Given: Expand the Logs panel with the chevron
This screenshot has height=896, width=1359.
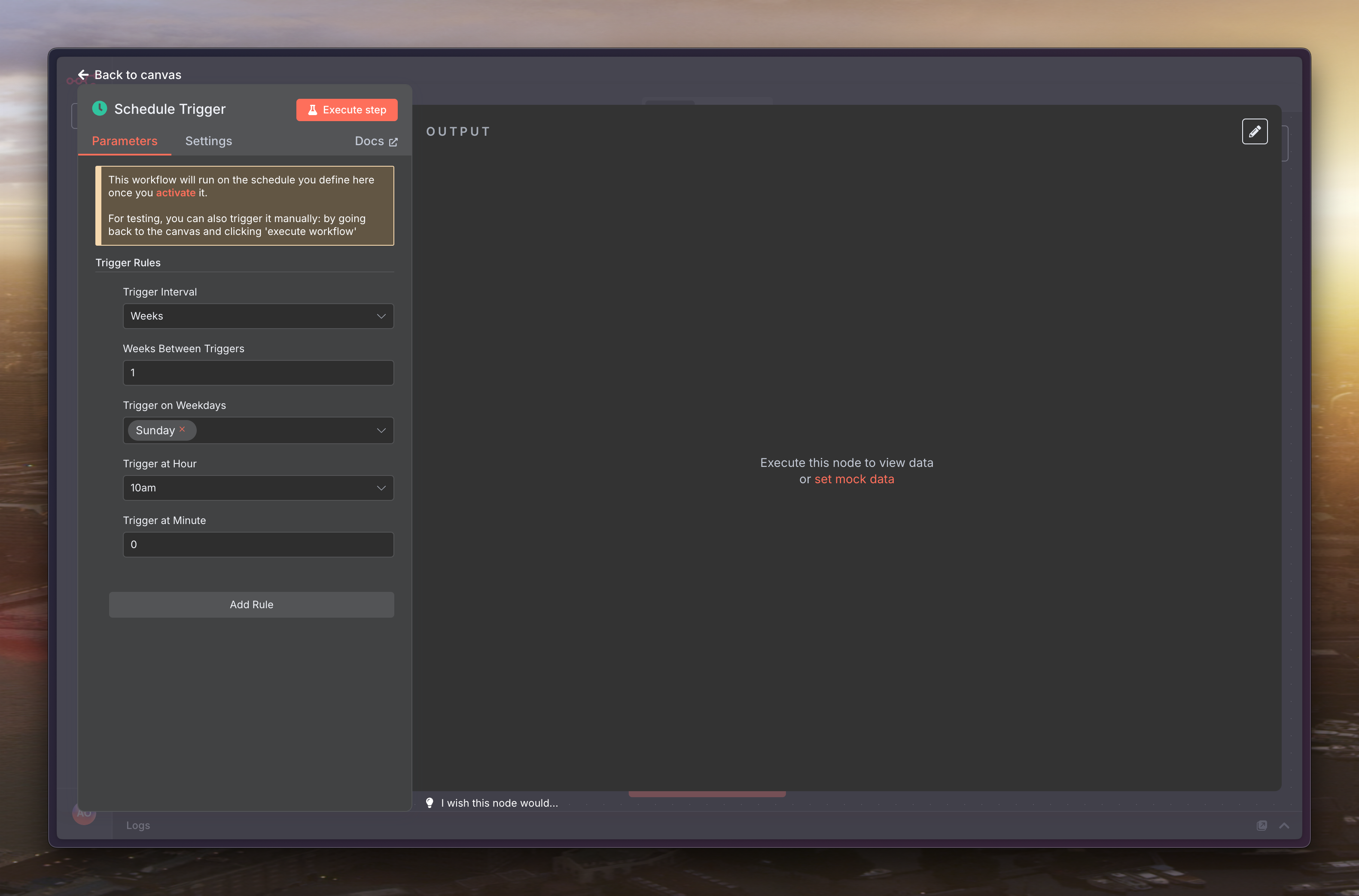Looking at the screenshot, I should pos(1284,825).
